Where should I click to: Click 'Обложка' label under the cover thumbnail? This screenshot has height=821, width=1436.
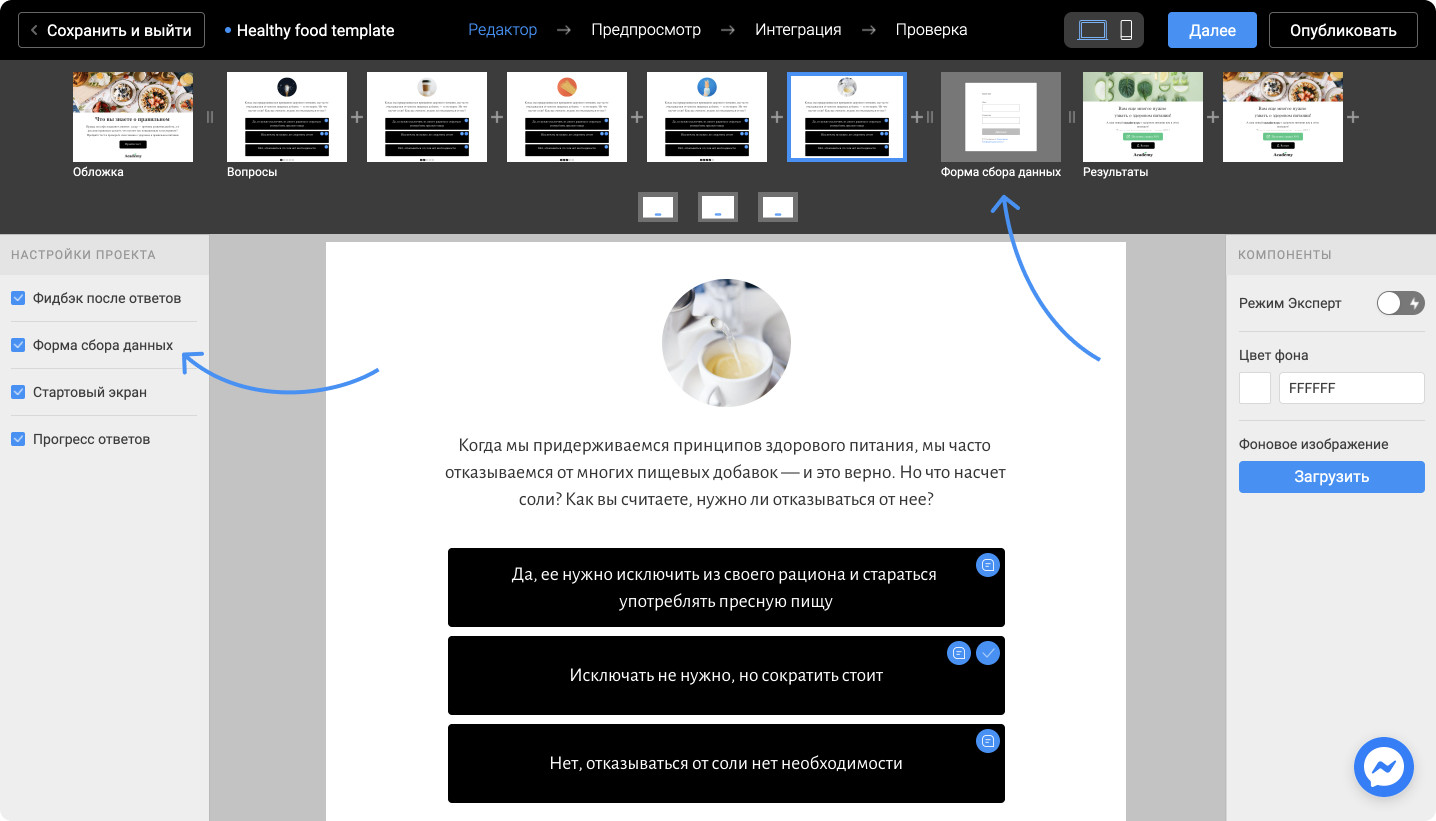[x=98, y=172]
